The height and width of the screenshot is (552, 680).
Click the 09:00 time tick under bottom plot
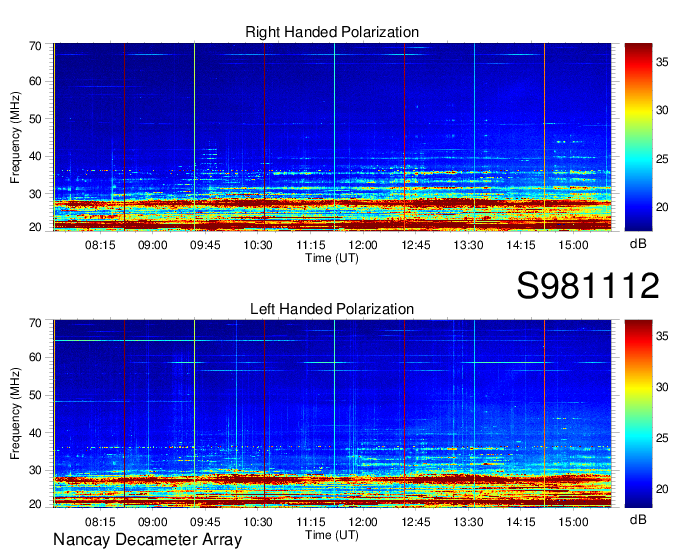tap(153, 522)
